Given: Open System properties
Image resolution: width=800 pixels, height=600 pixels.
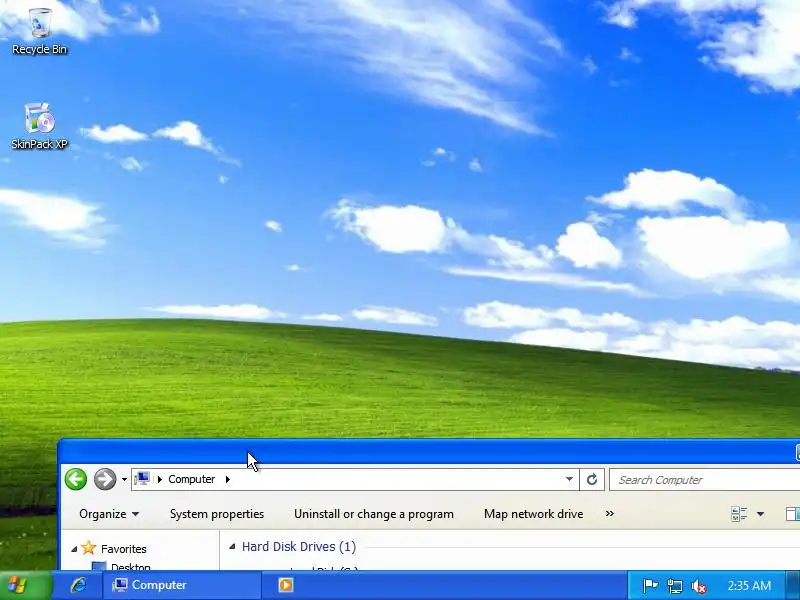Looking at the screenshot, I should 217,514.
